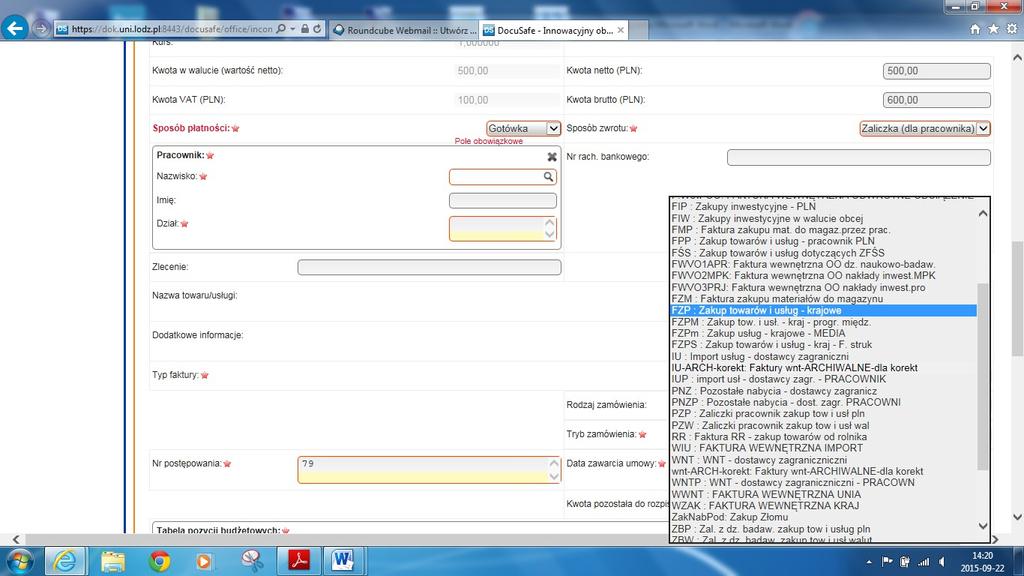Open Action Center flag icon in tray

coord(887,562)
